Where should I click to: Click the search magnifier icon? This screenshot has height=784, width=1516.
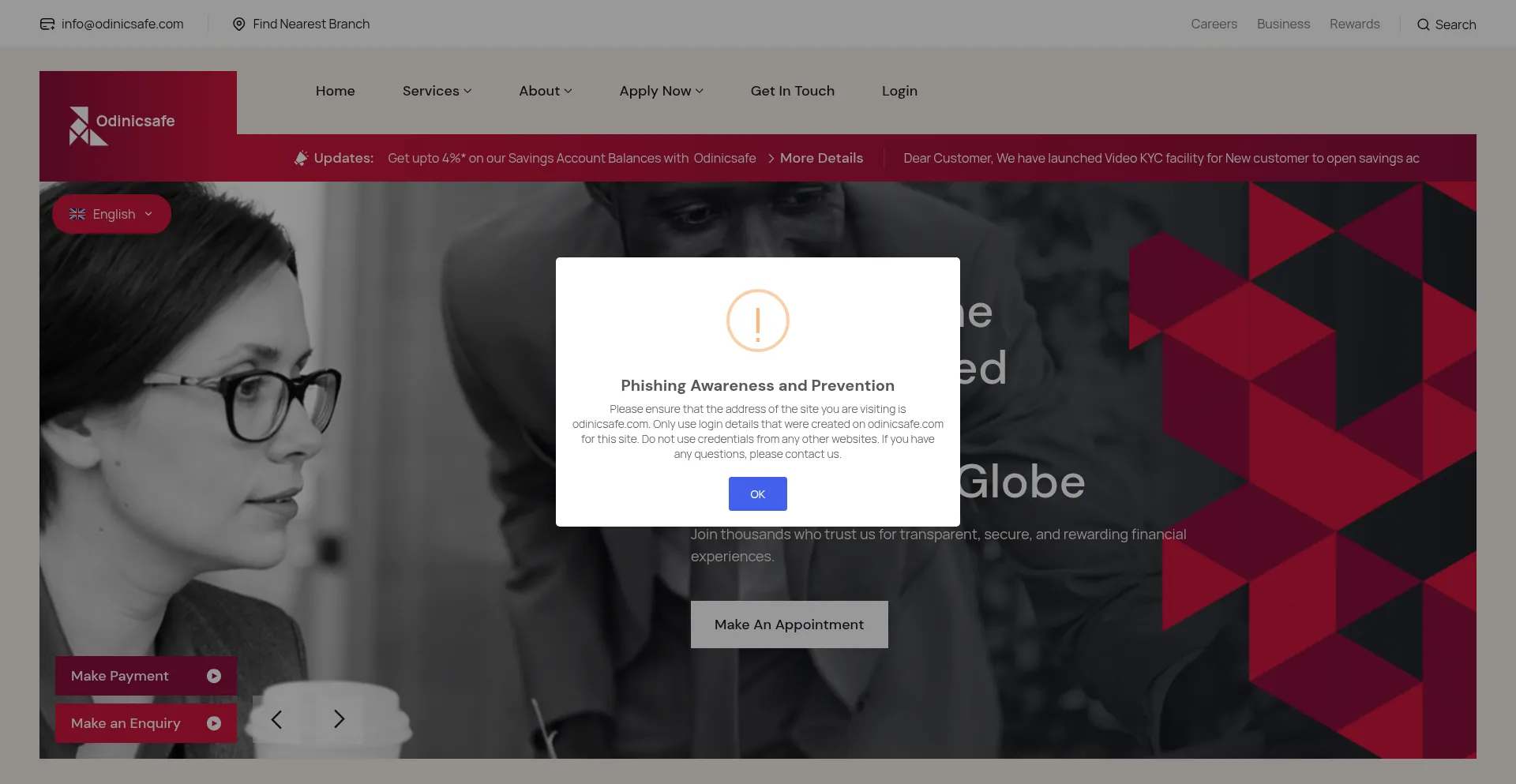[1424, 24]
